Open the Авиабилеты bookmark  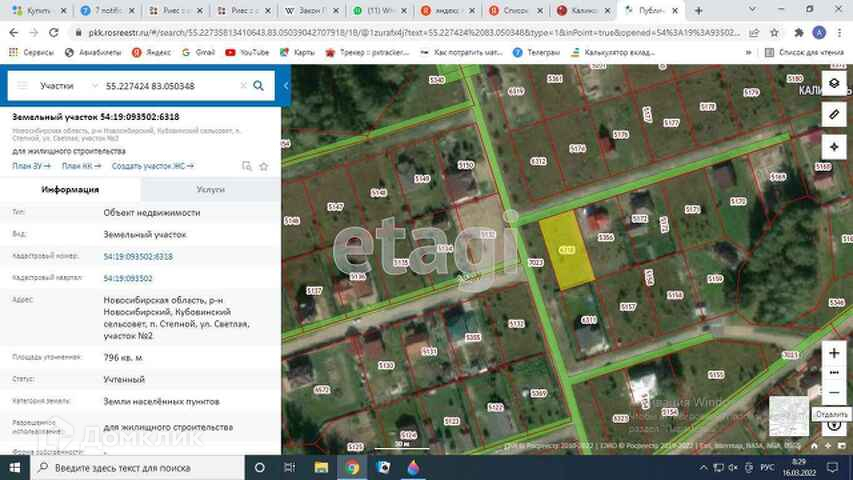click(92, 52)
